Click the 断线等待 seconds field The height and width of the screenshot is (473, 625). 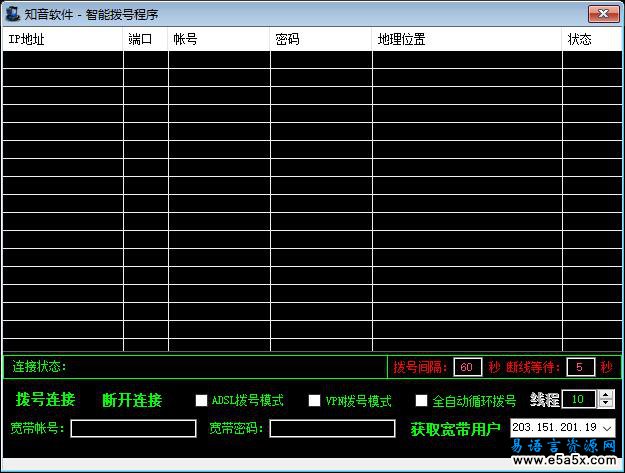click(580, 367)
